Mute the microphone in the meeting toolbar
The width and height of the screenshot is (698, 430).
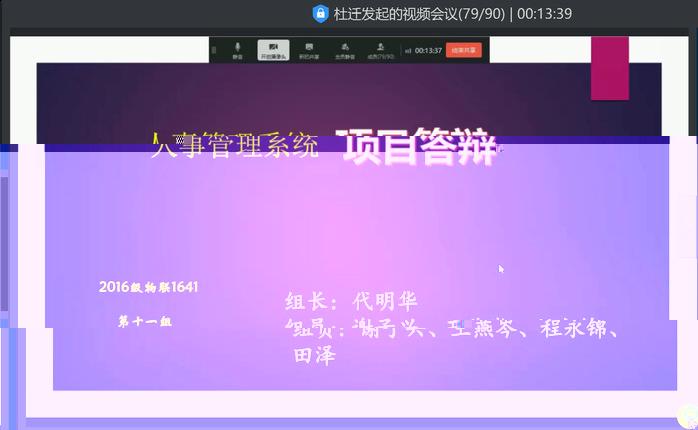click(238, 49)
